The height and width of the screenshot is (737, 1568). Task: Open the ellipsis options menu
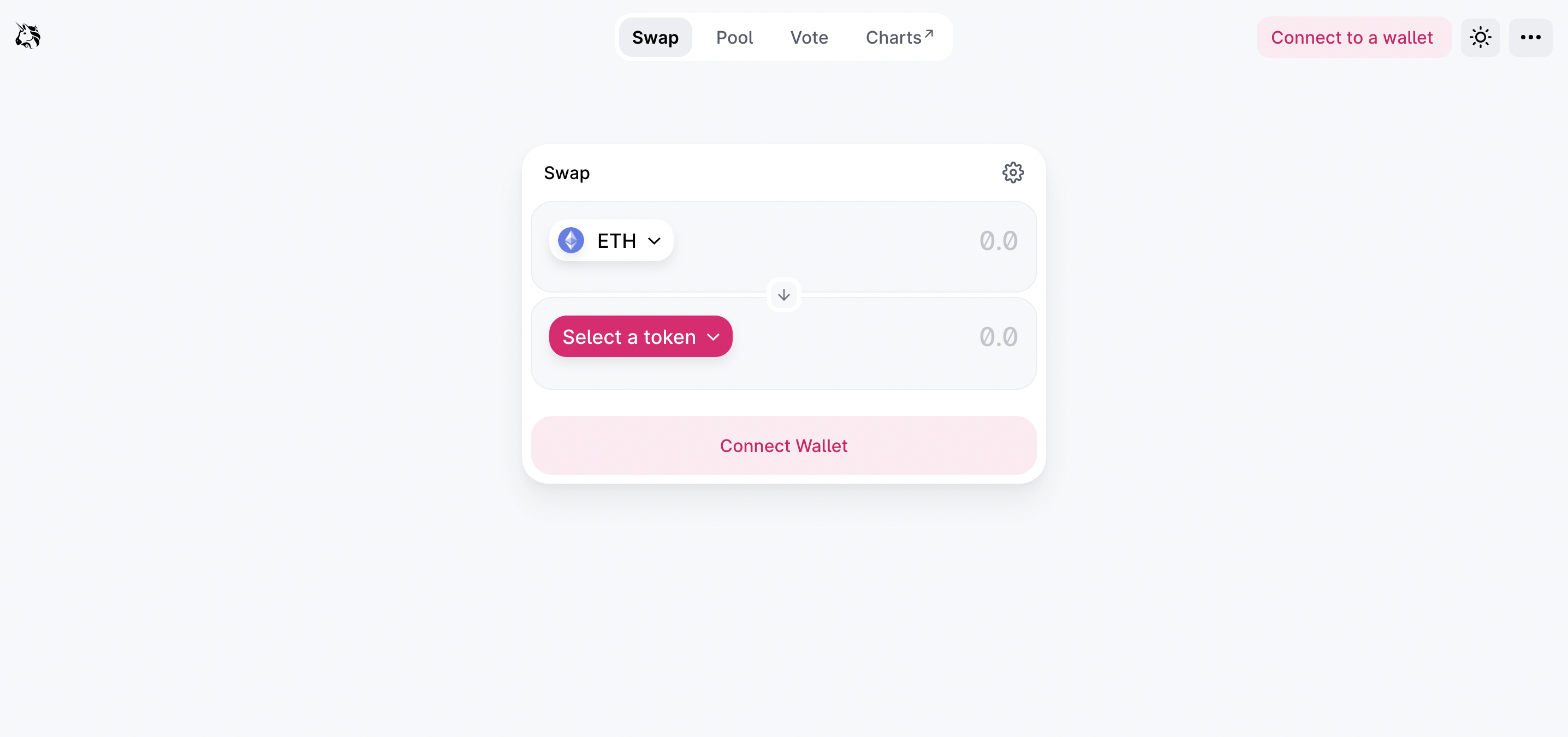[1530, 37]
